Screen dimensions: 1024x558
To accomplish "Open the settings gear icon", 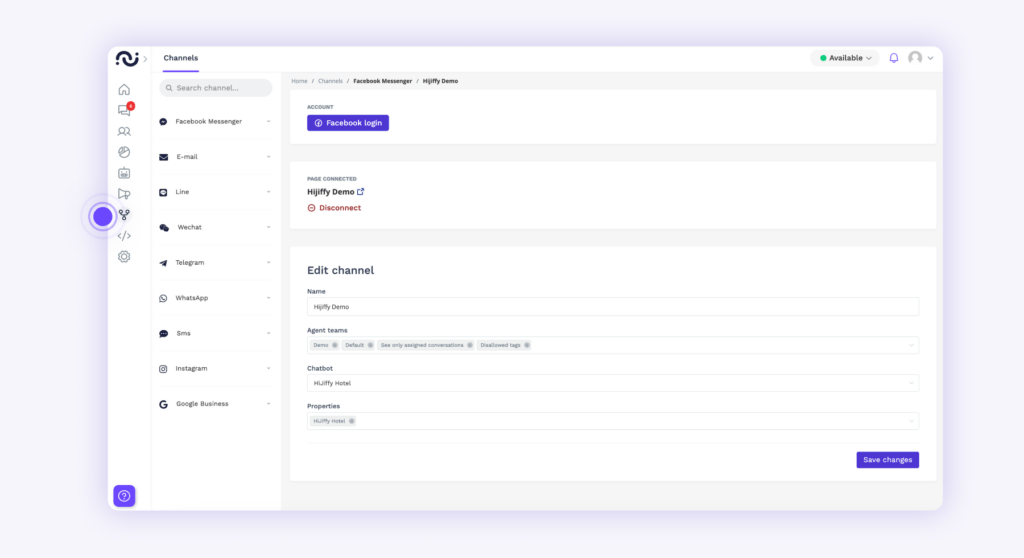I will [x=124, y=256].
